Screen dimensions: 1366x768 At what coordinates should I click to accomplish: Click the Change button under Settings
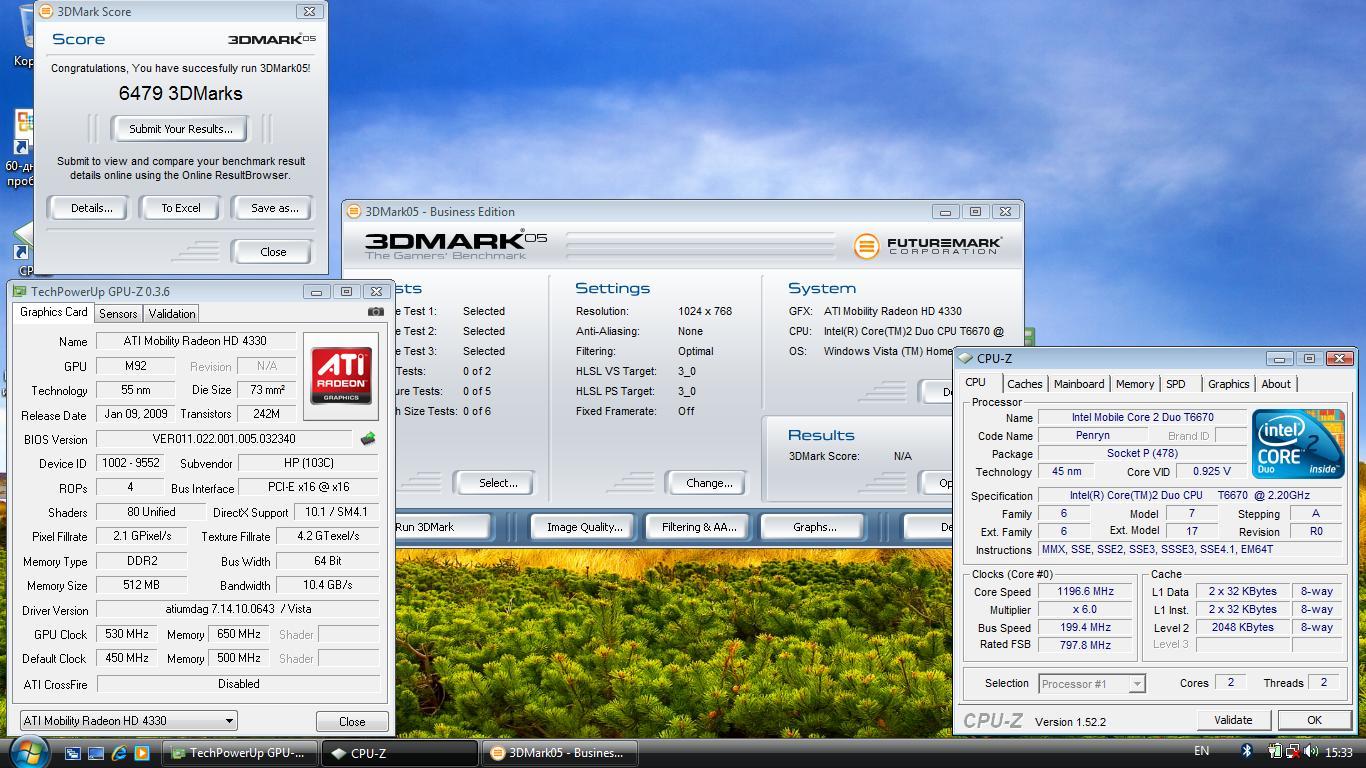(x=709, y=483)
